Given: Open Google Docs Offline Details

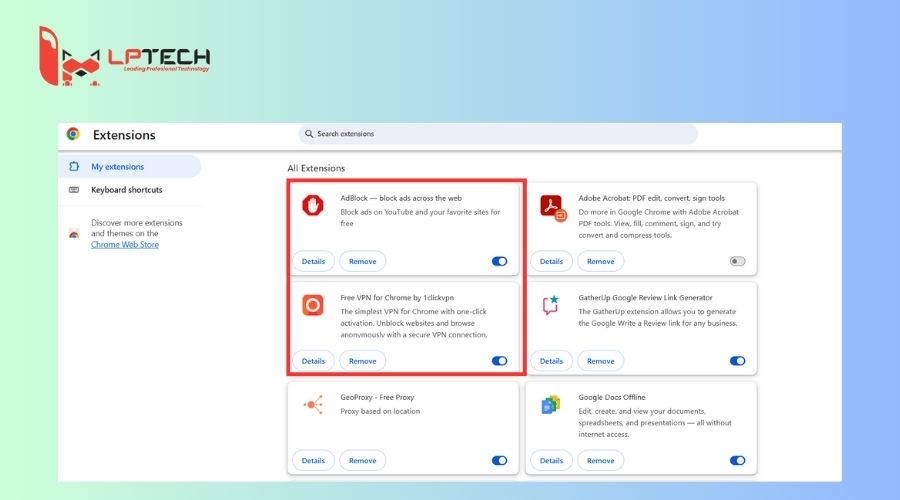Looking at the screenshot, I should point(551,460).
